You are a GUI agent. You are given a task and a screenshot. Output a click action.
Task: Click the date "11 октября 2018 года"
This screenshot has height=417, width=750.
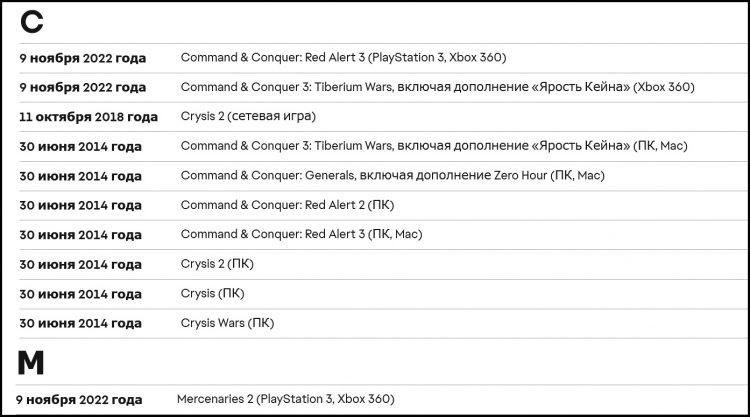88,117
